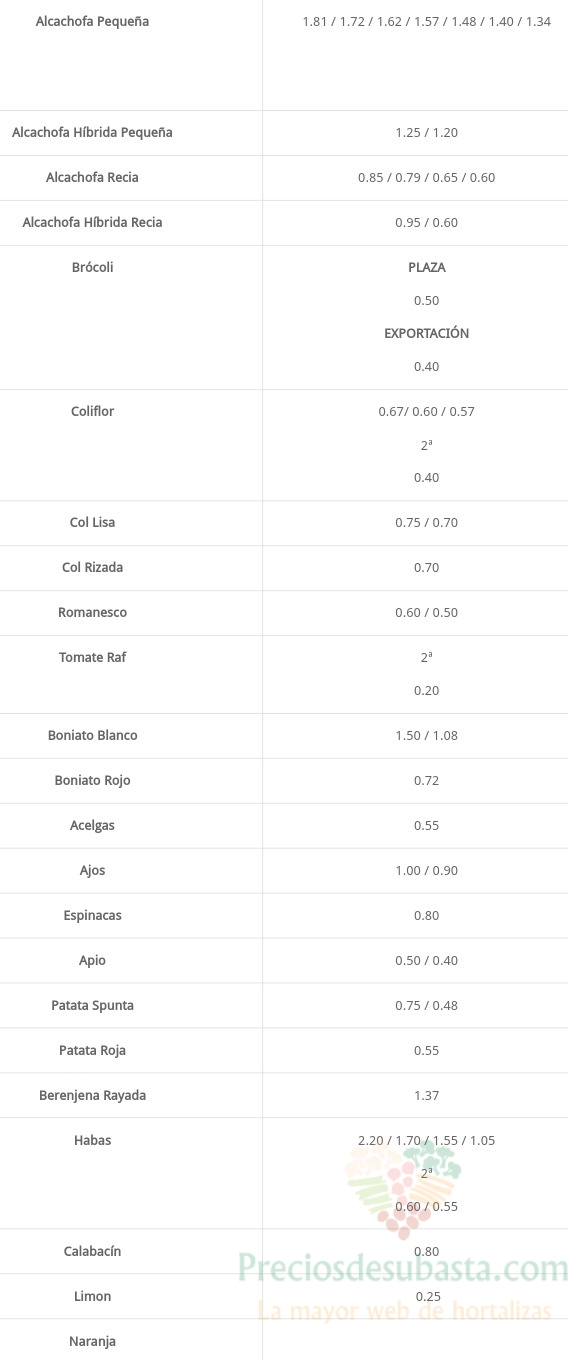
Task: Select the Alcachofa Híbrida Recia price cell
Action: [427, 222]
